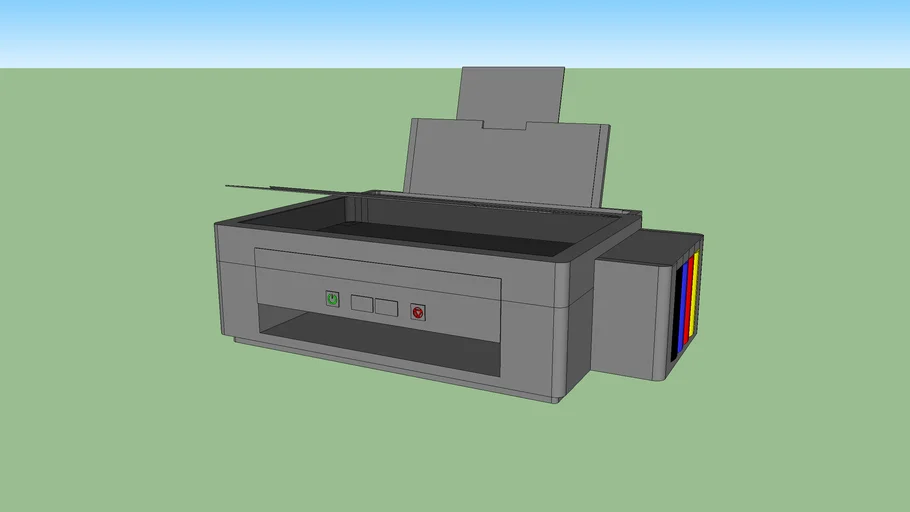910x512 pixels.
Task: Select the left blank rectangular printer button
Action: [362, 304]
